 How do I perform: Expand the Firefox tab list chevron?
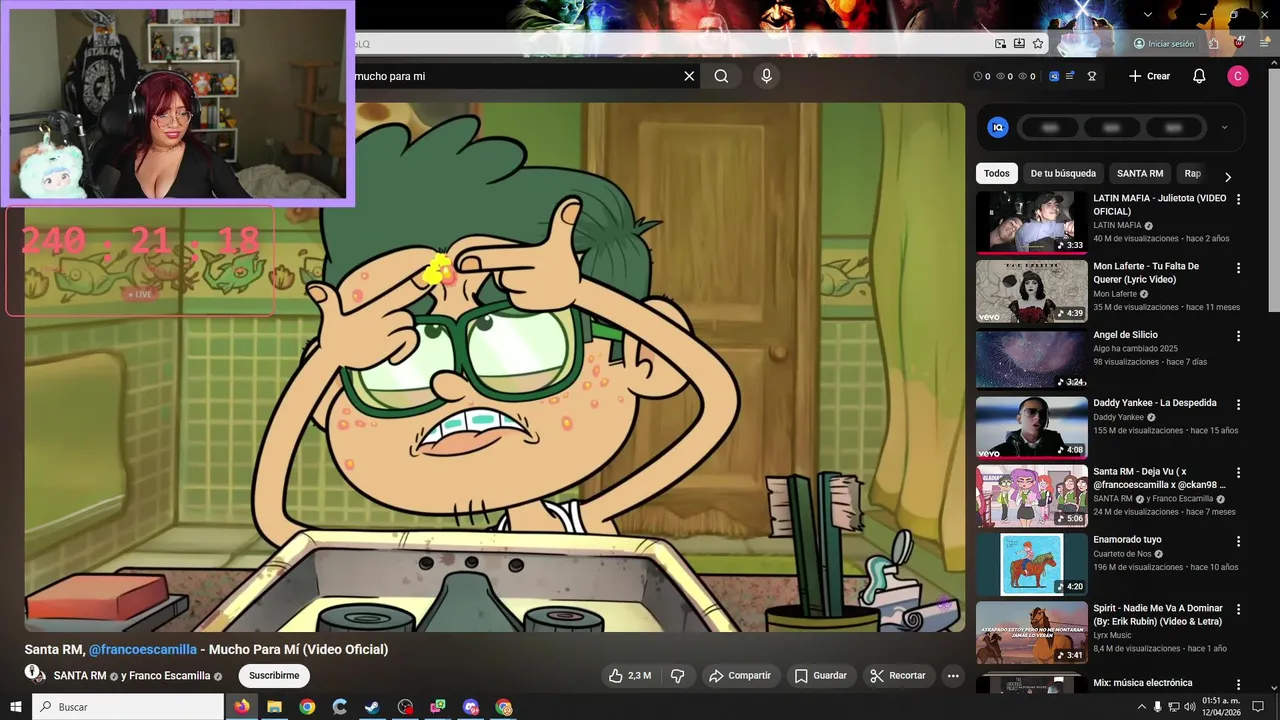pos(1148,14)
